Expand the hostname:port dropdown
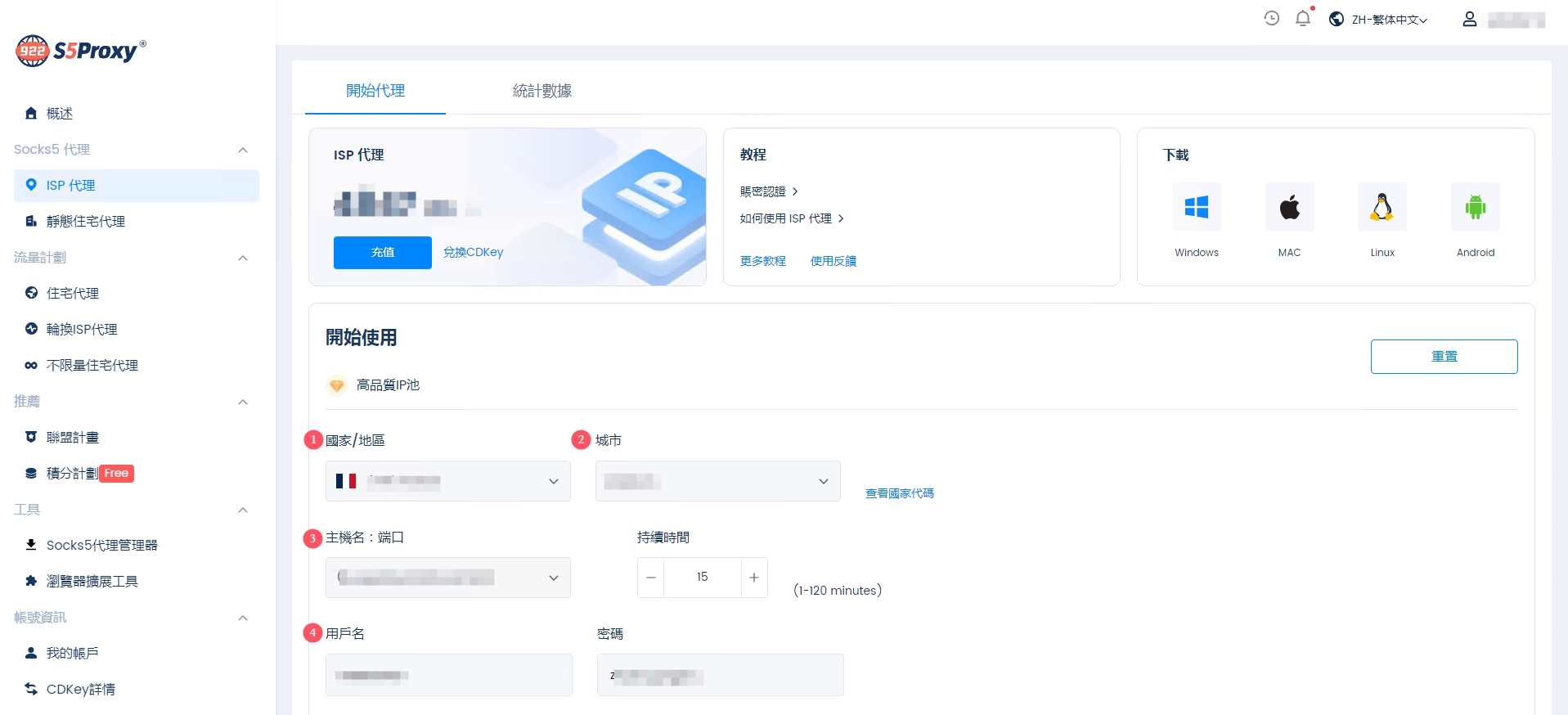 coord(447,578)
